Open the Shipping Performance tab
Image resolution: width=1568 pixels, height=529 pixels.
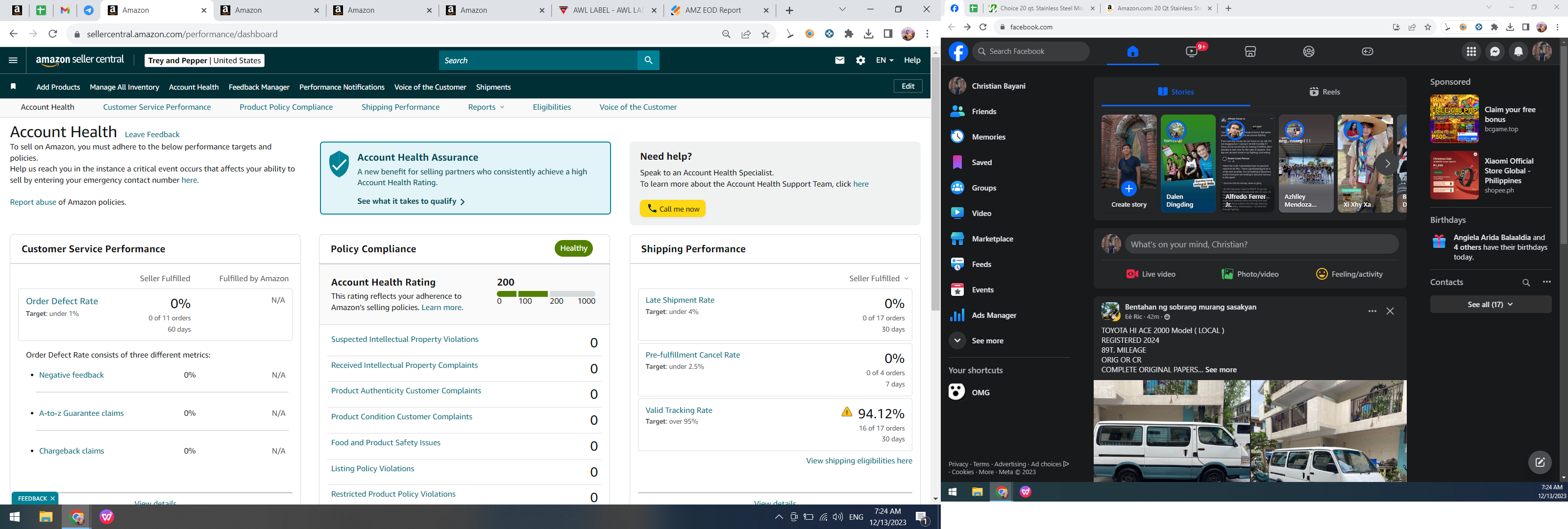[x=400, y=107]
